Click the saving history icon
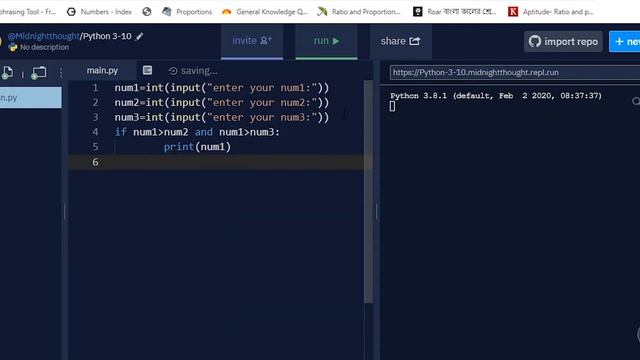Image resolution: width=640 pixels, height=360 pixels. point(173,71)
